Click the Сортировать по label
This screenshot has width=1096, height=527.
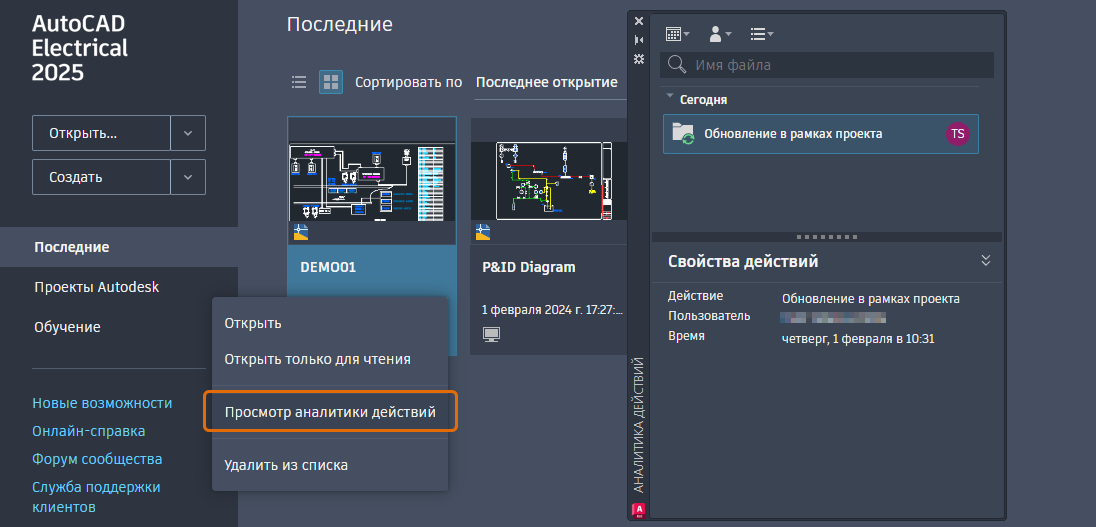point(408,82)
